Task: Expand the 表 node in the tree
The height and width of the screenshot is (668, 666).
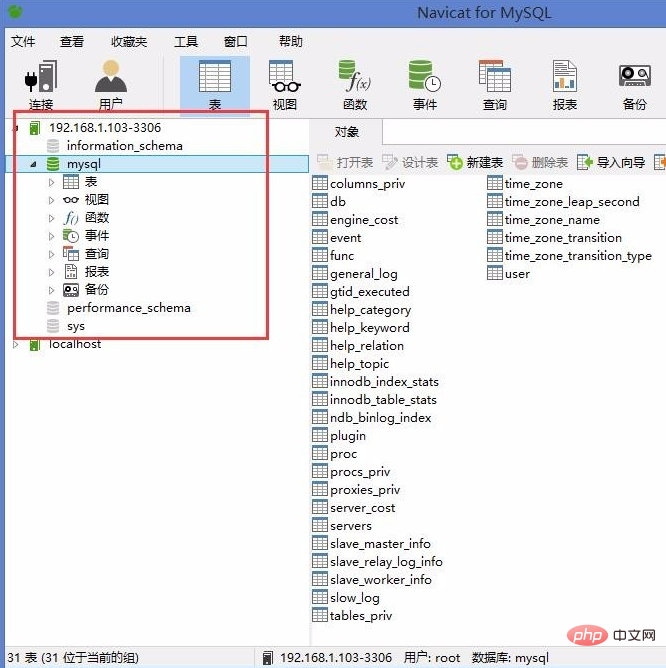Action: tap(51, 182)
